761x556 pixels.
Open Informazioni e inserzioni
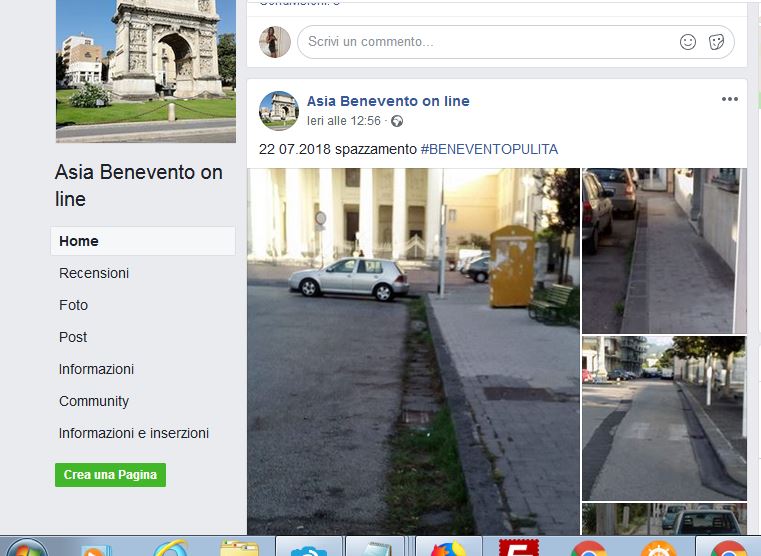[x=134, y=433]
